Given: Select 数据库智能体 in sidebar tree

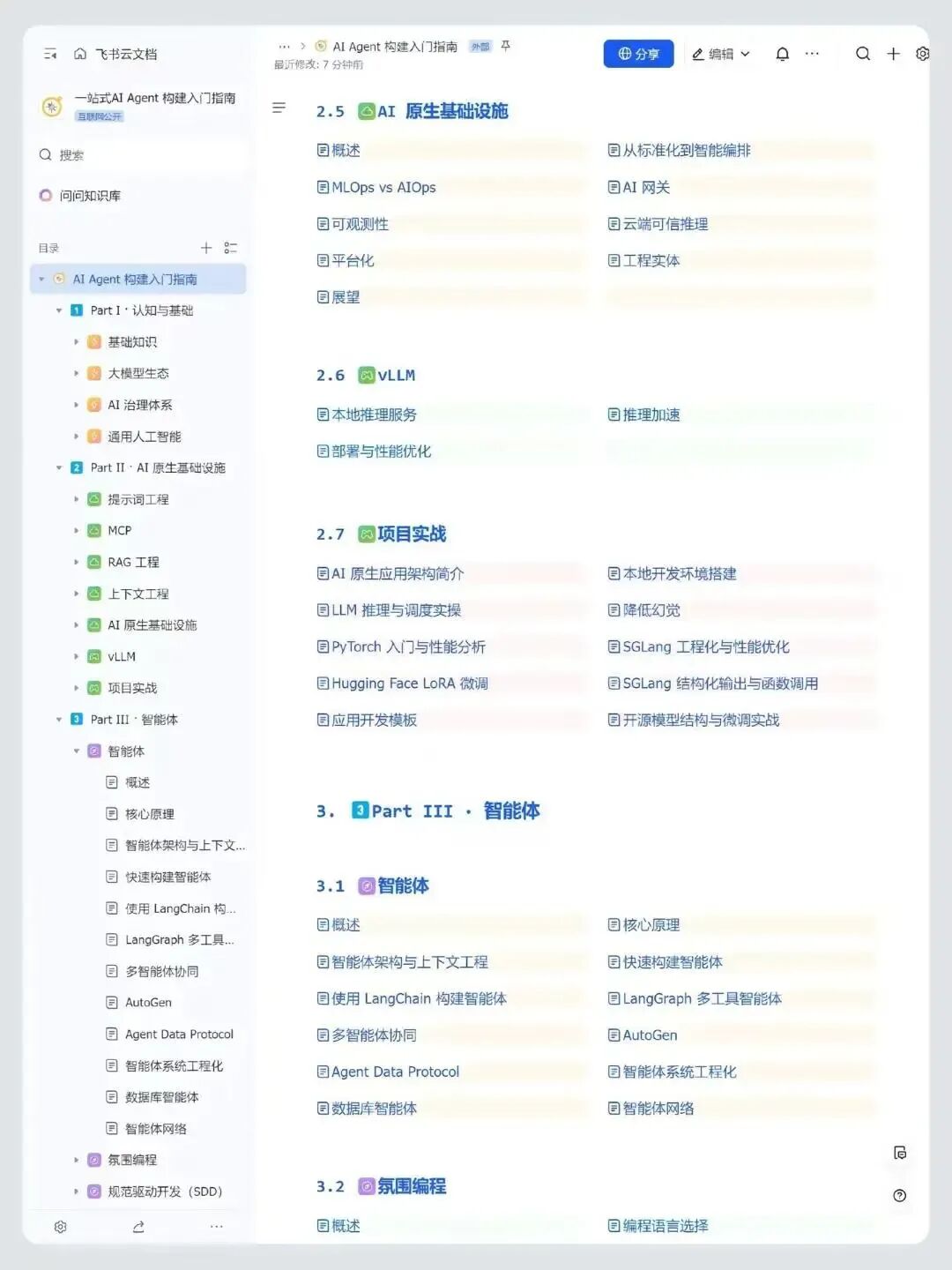Looking at the screenshot, I should coord(162,1097).
